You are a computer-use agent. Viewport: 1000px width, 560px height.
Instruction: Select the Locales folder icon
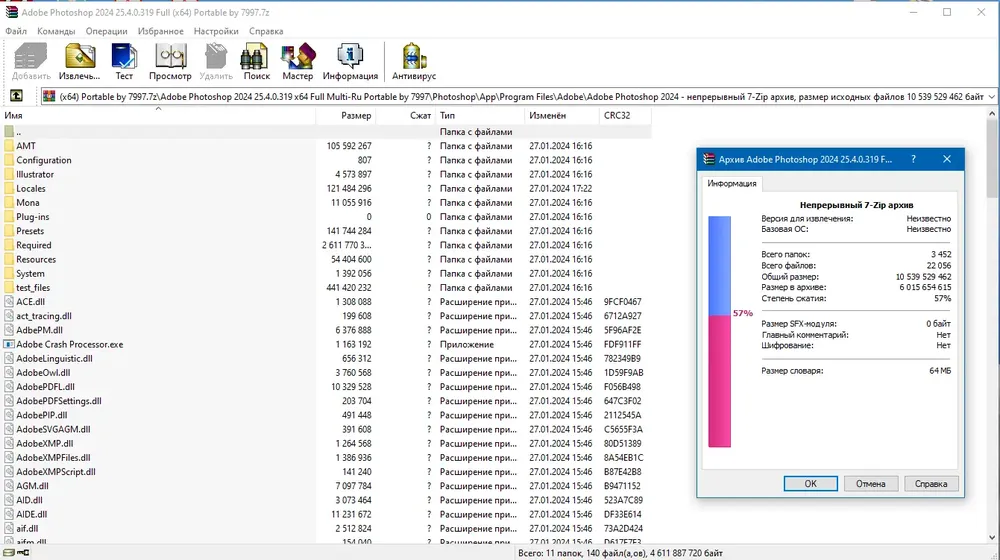pos(9,188)
